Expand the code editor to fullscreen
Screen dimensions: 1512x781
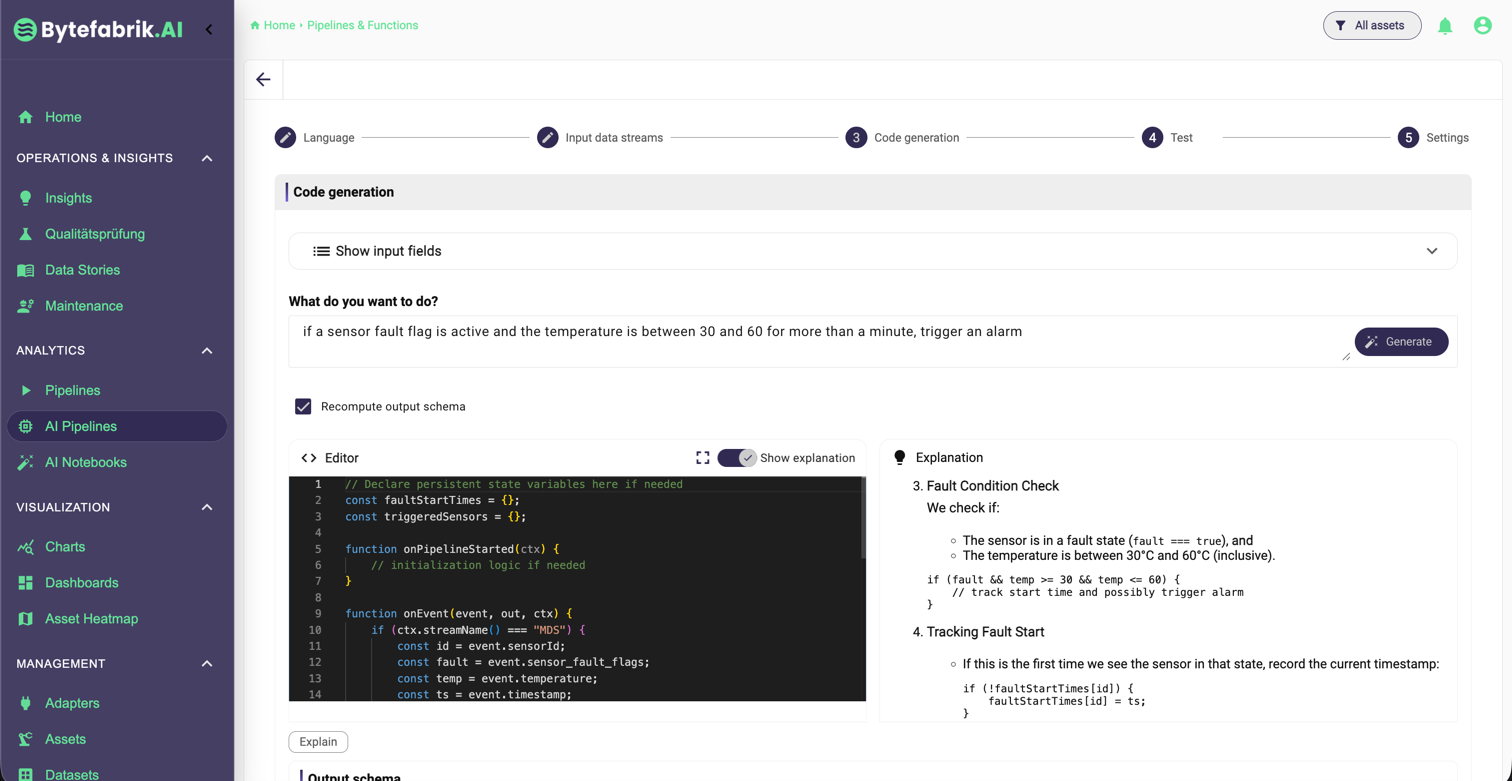click(x=703, y=458)
